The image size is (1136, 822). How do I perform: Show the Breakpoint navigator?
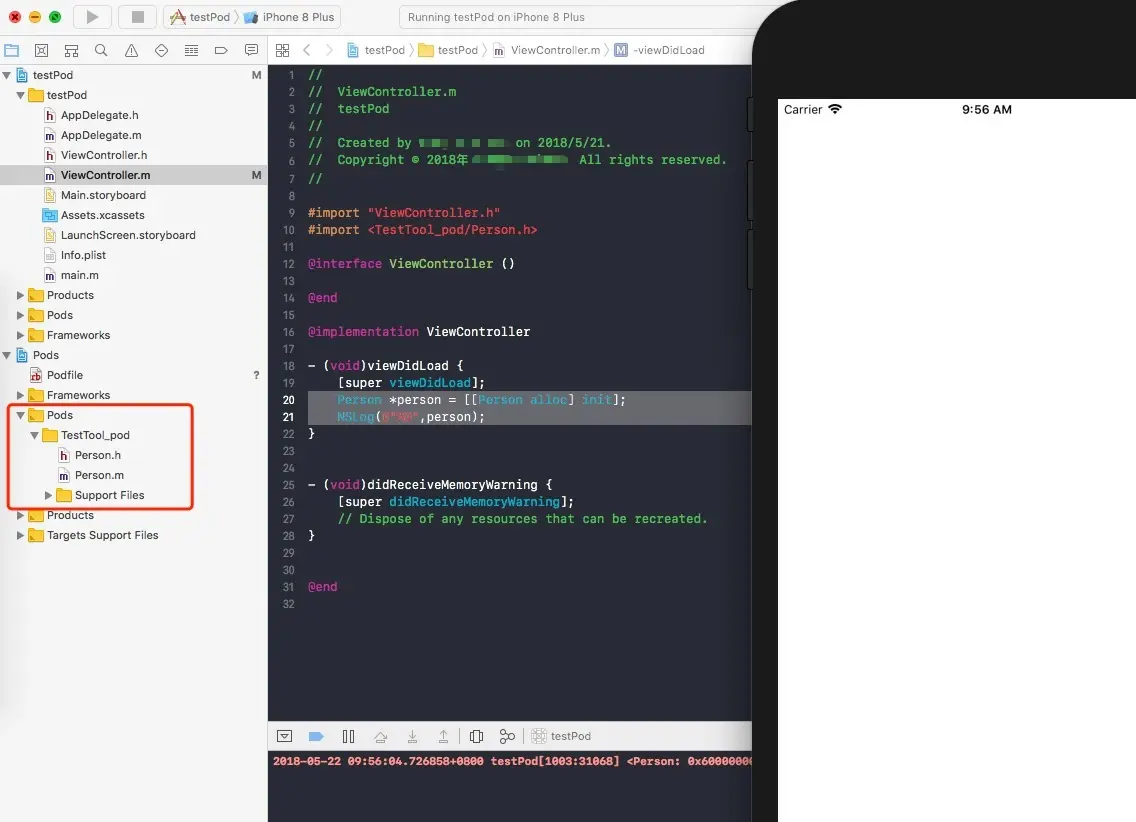(x=221, y=50)
